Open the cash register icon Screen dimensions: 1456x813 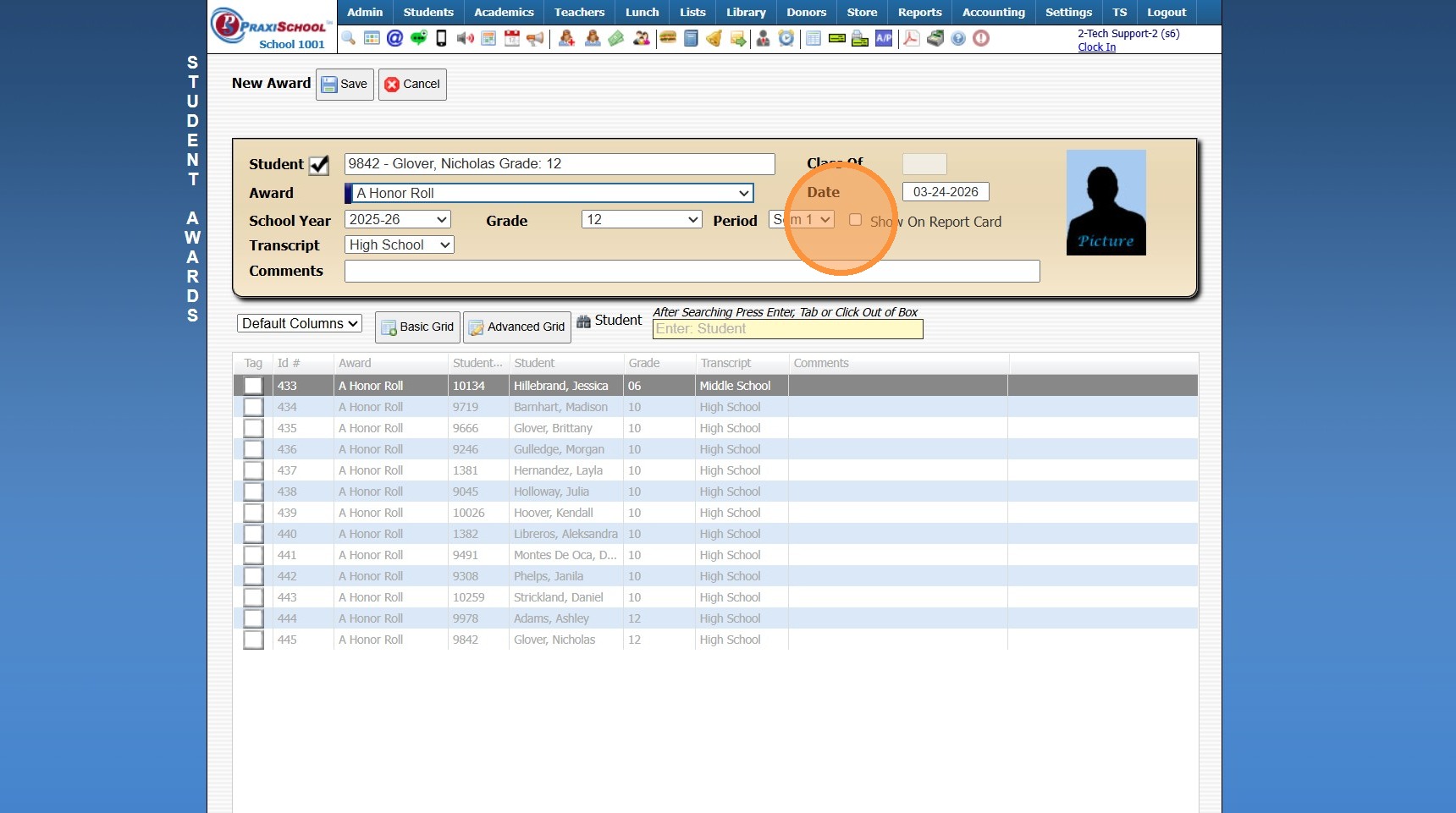pos(935,38)
